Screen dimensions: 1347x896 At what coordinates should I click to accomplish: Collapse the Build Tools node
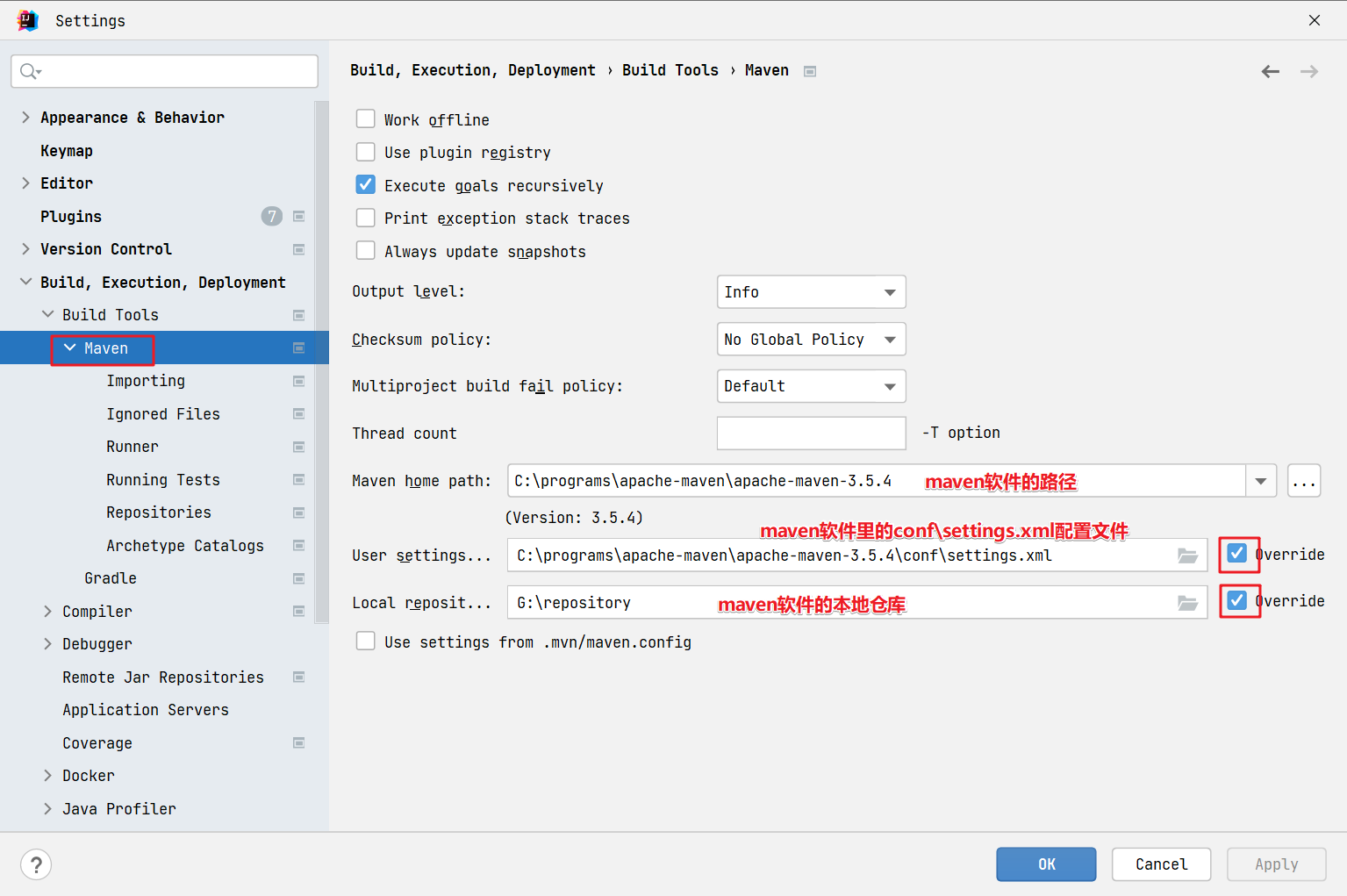pyautogui.click(x=47, y=314)
